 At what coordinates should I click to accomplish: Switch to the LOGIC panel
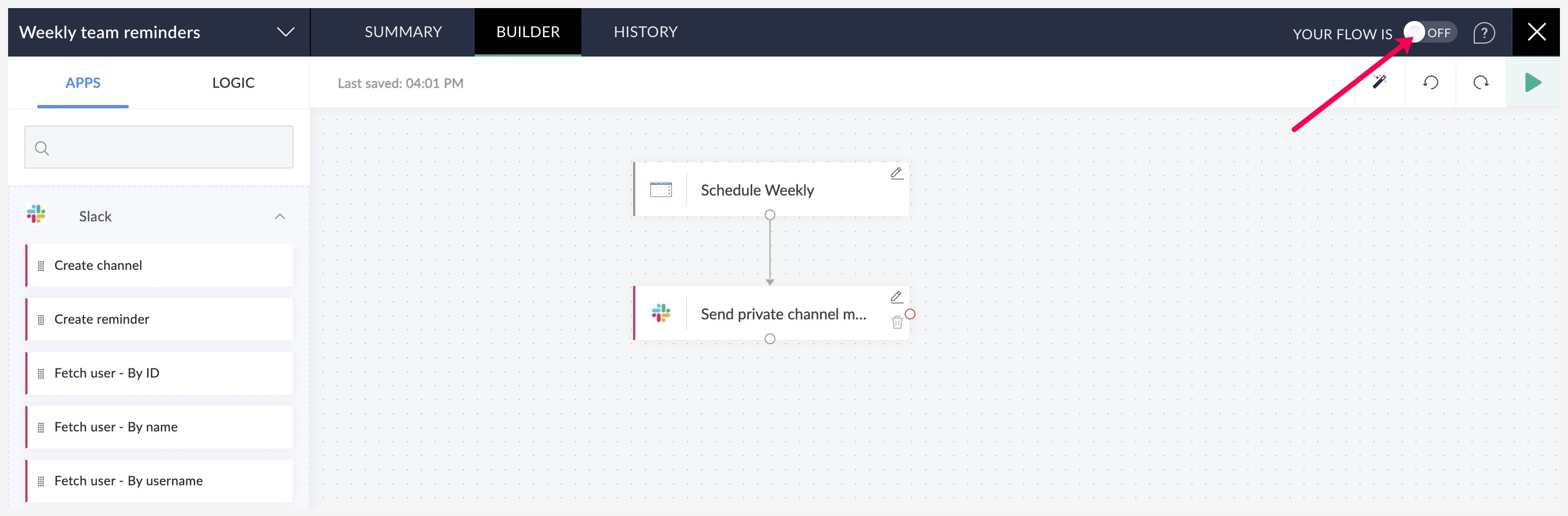tap(233, 82)
